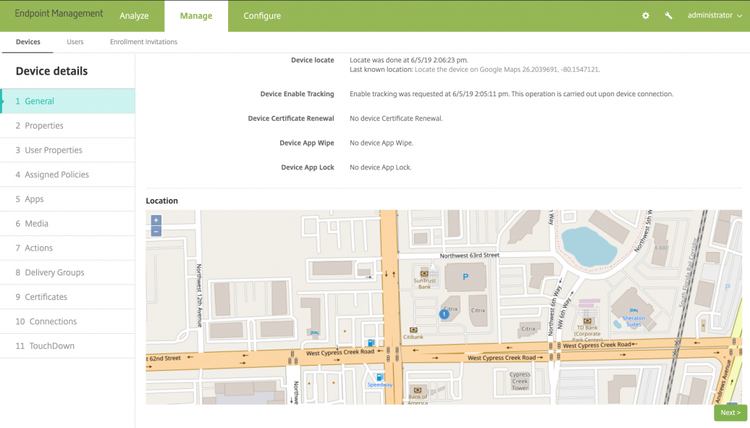The image size is (750, 428).
Task: Select the General section
Action: pos(67,101)
